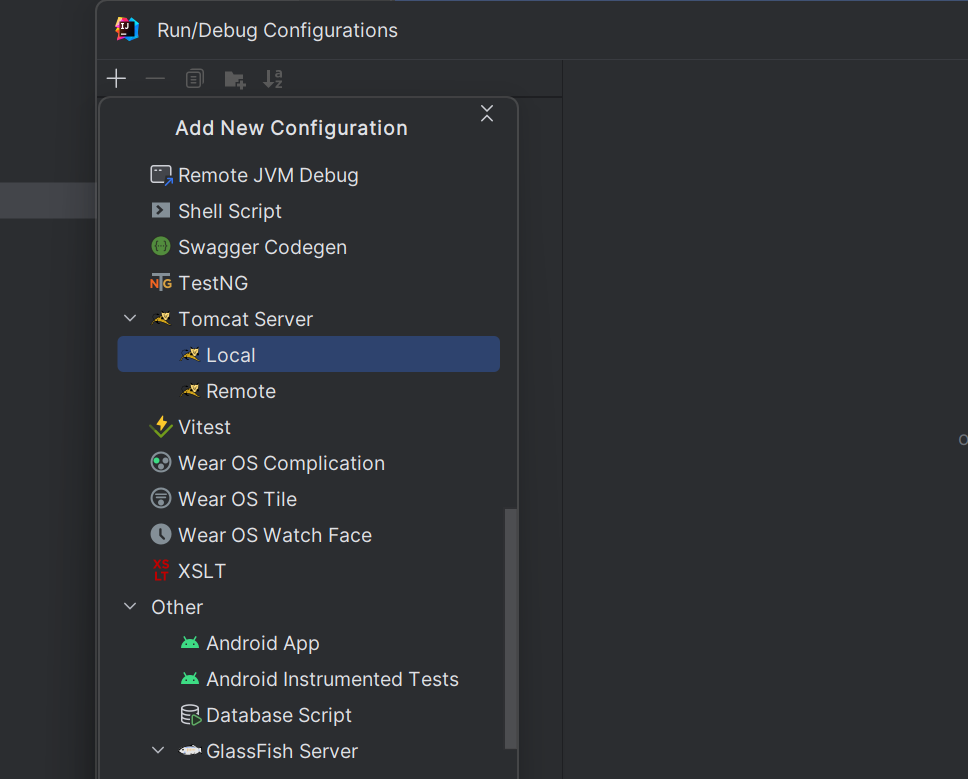Click the TestNG icon
The height and width of the screenshot is (779, 968).
pyautogui.click(x=161, y=283)
